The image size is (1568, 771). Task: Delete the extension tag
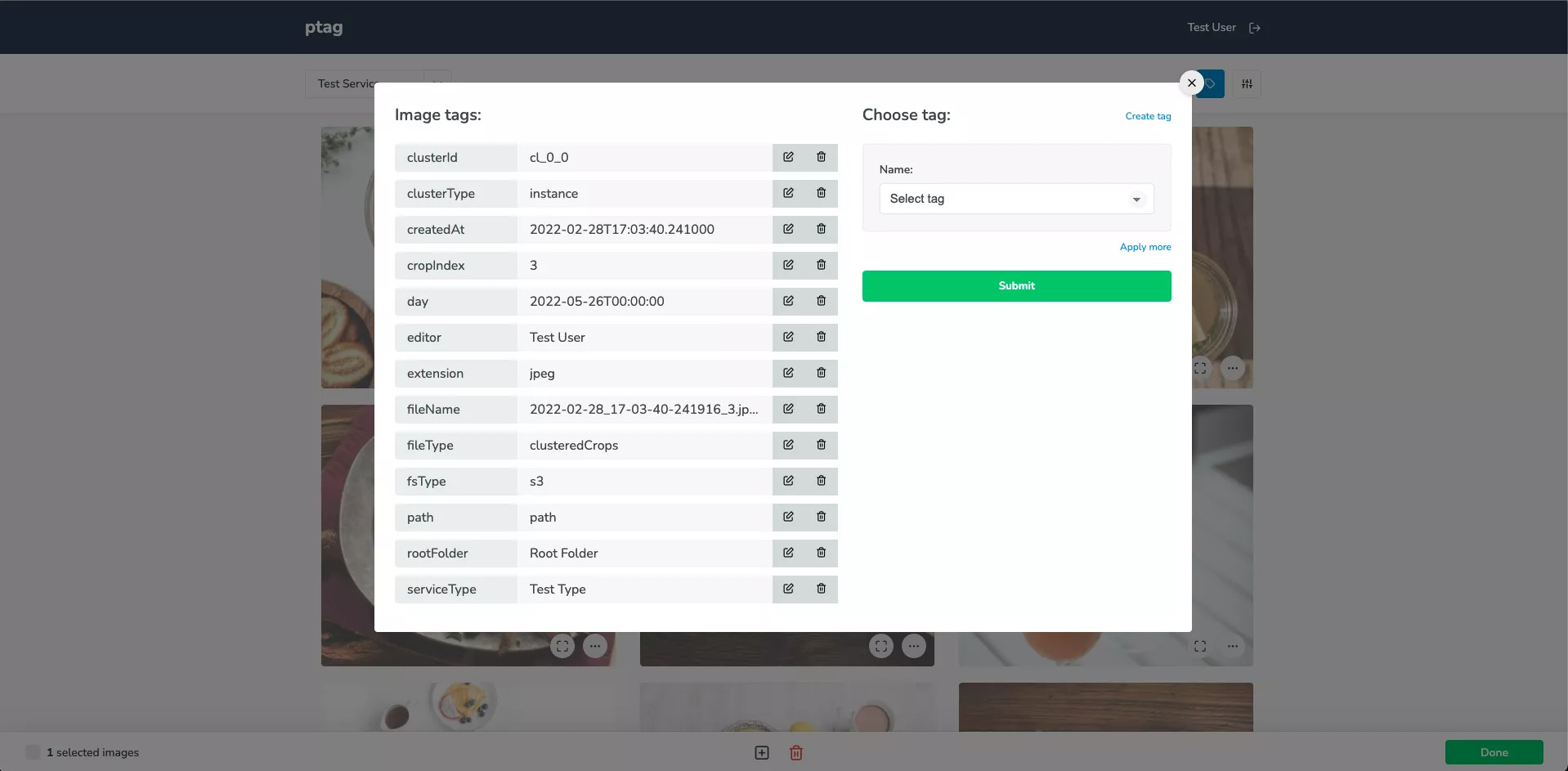(821, 373)
